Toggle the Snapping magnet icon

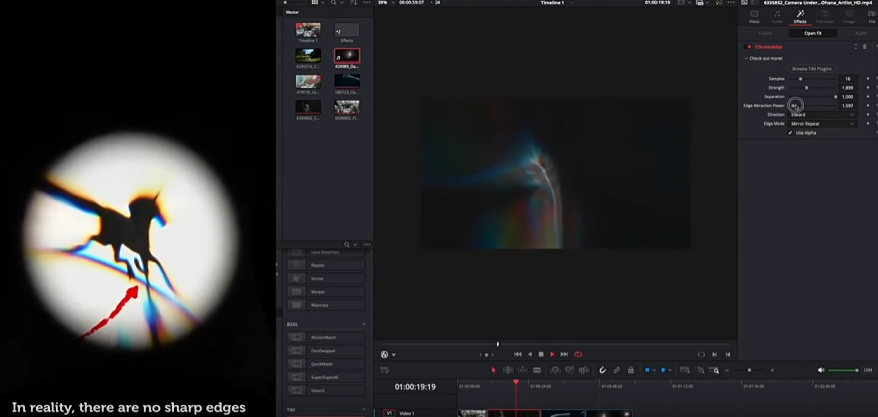(602, 370)
